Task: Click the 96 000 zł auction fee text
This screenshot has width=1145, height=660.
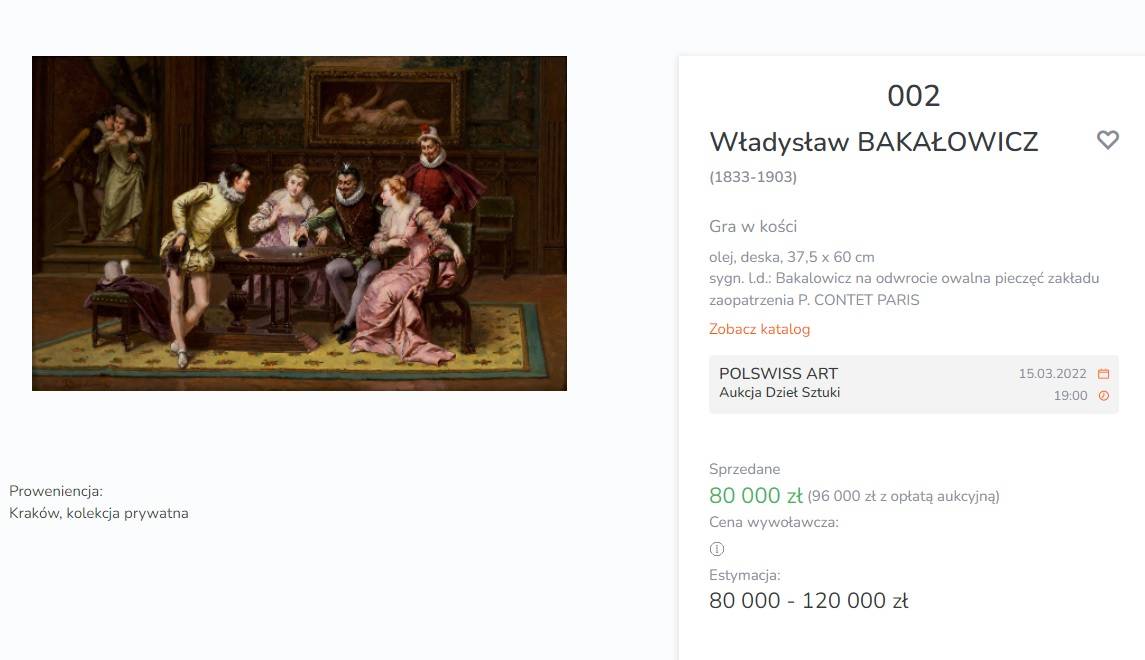Action: 903,496
